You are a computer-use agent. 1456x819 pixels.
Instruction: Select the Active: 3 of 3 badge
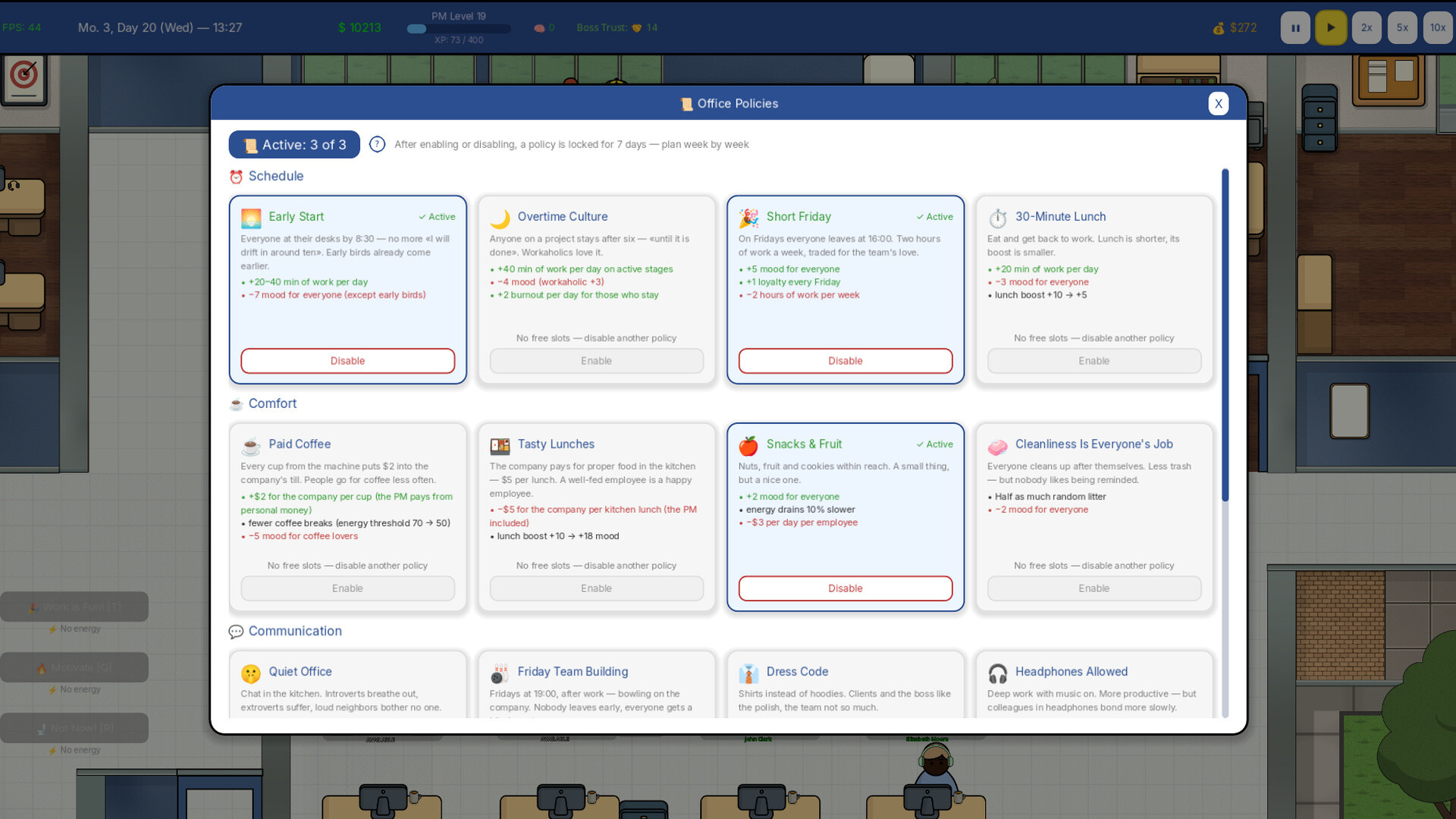(294, 145)
